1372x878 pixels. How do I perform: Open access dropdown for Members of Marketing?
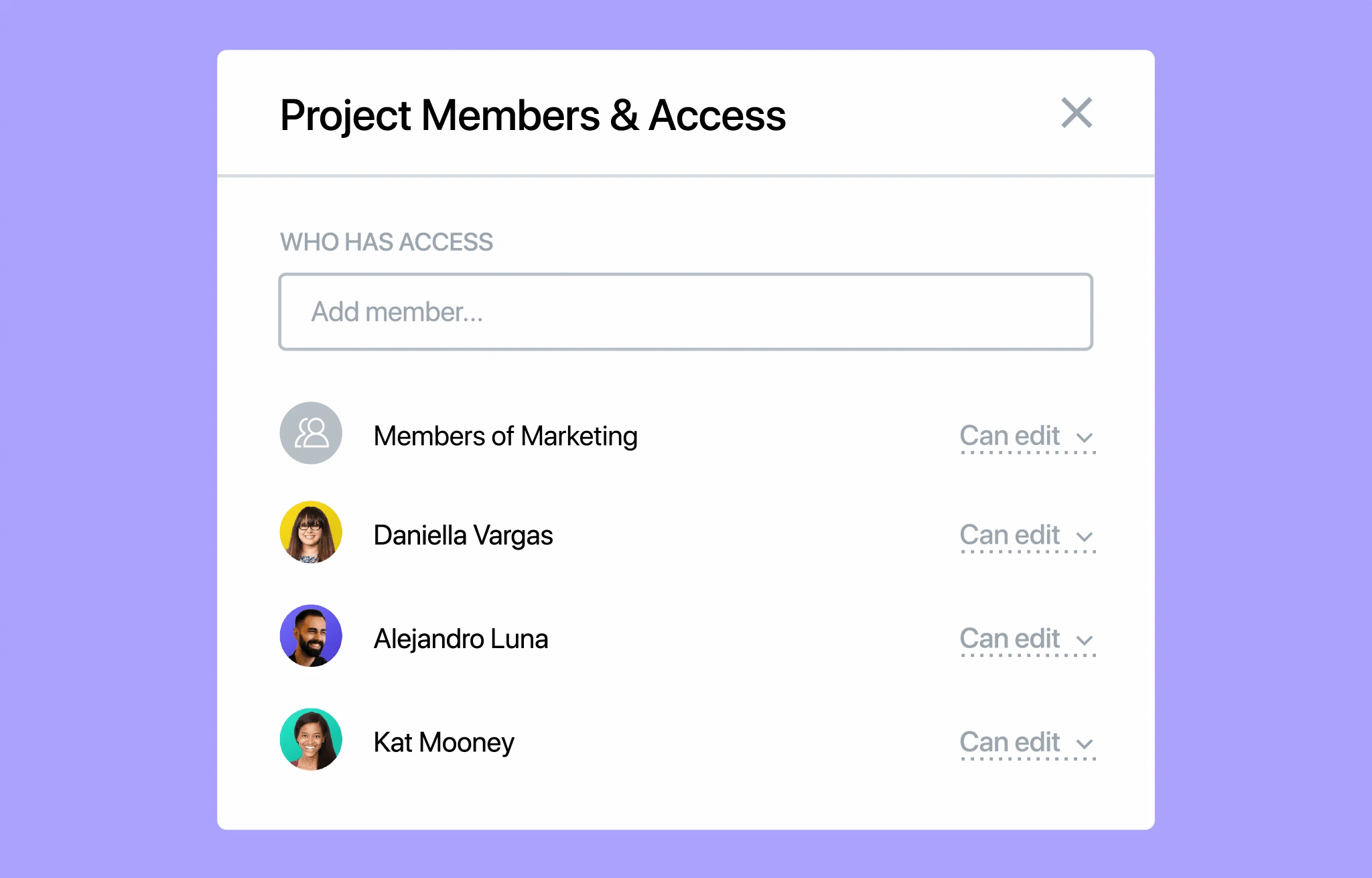1026,436
